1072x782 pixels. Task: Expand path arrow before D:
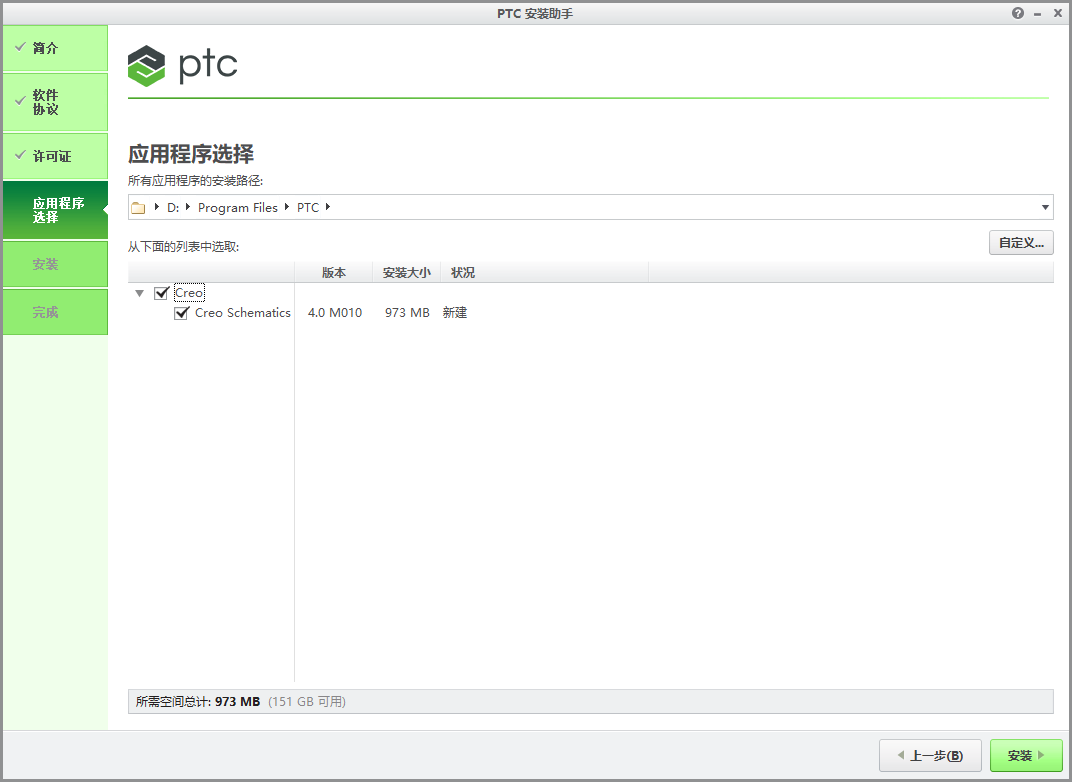click(157, 206)
